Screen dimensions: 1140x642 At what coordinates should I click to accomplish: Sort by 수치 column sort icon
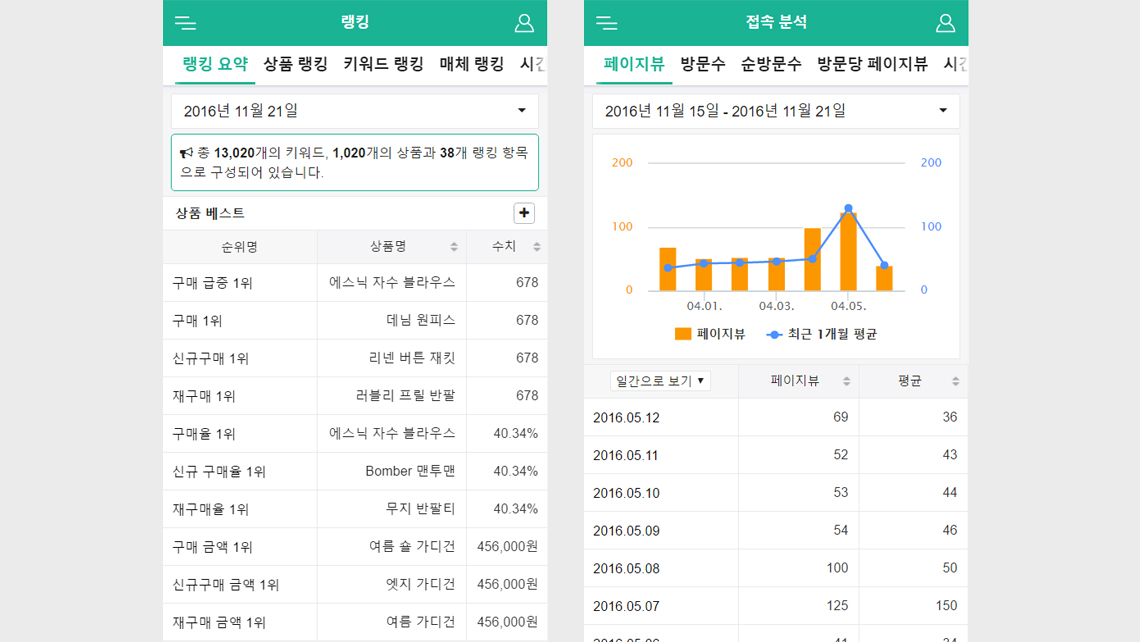tap(537, 247)
